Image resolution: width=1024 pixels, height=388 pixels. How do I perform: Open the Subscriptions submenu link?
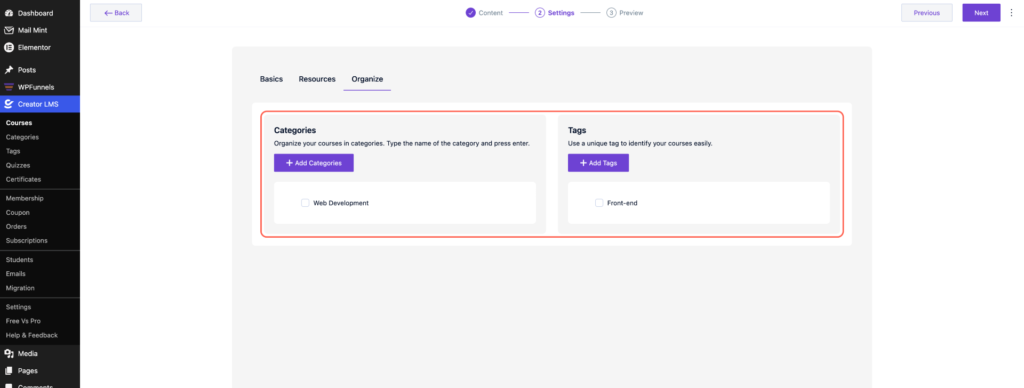tap(27, 240)
